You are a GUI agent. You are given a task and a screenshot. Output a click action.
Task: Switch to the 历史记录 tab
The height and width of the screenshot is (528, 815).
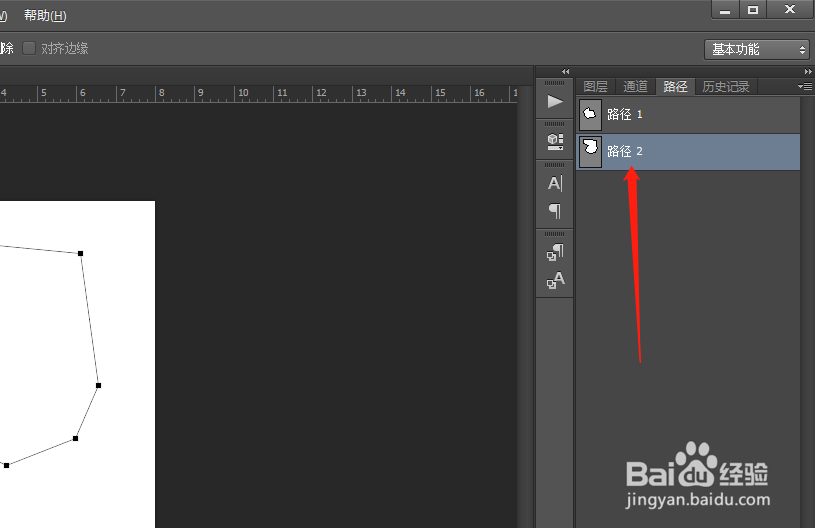pos(726,87)
